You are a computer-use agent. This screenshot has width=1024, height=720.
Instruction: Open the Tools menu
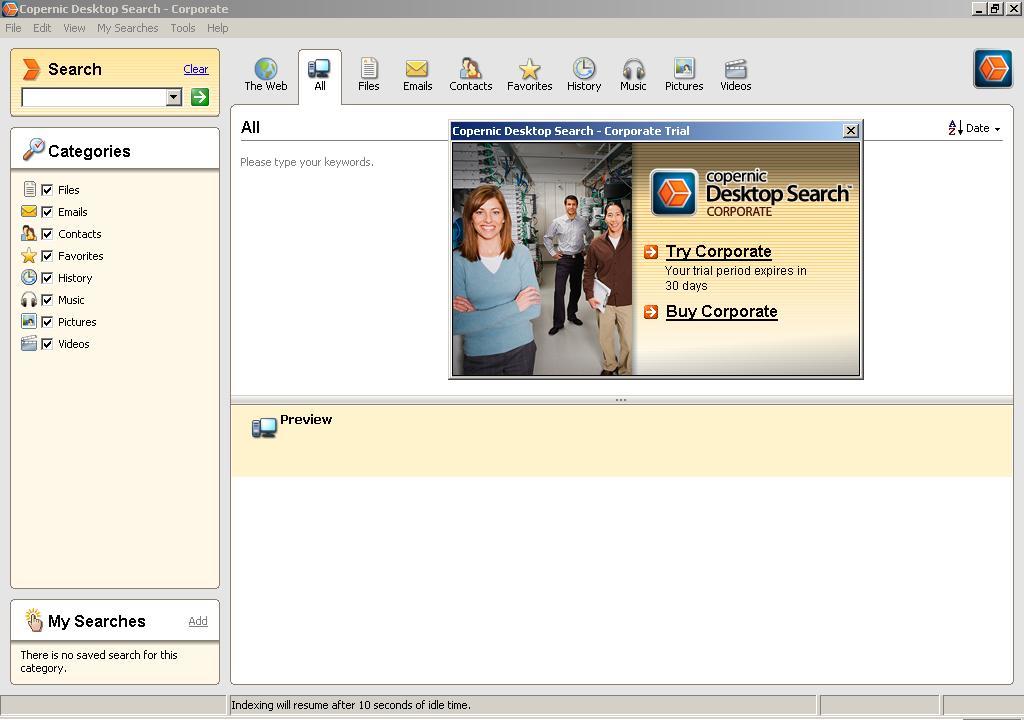coord(182,28)
